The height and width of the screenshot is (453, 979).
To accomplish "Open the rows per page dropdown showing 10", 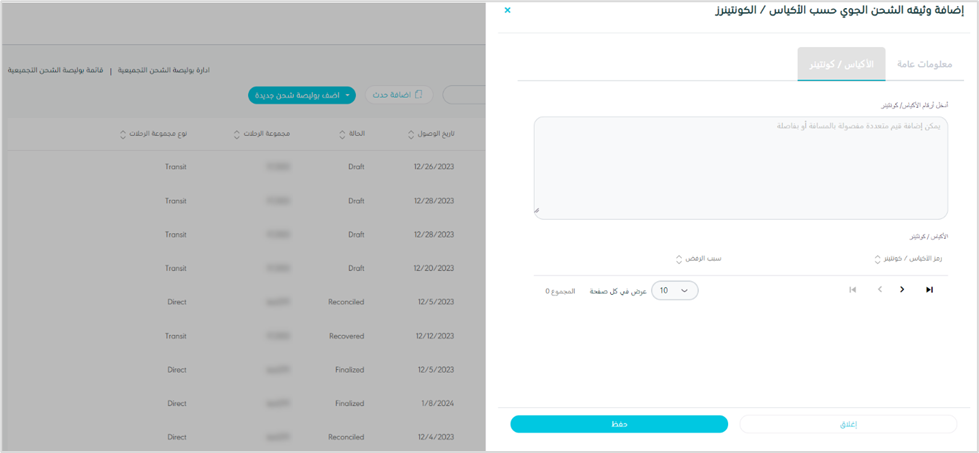I will tap(675, 291).
